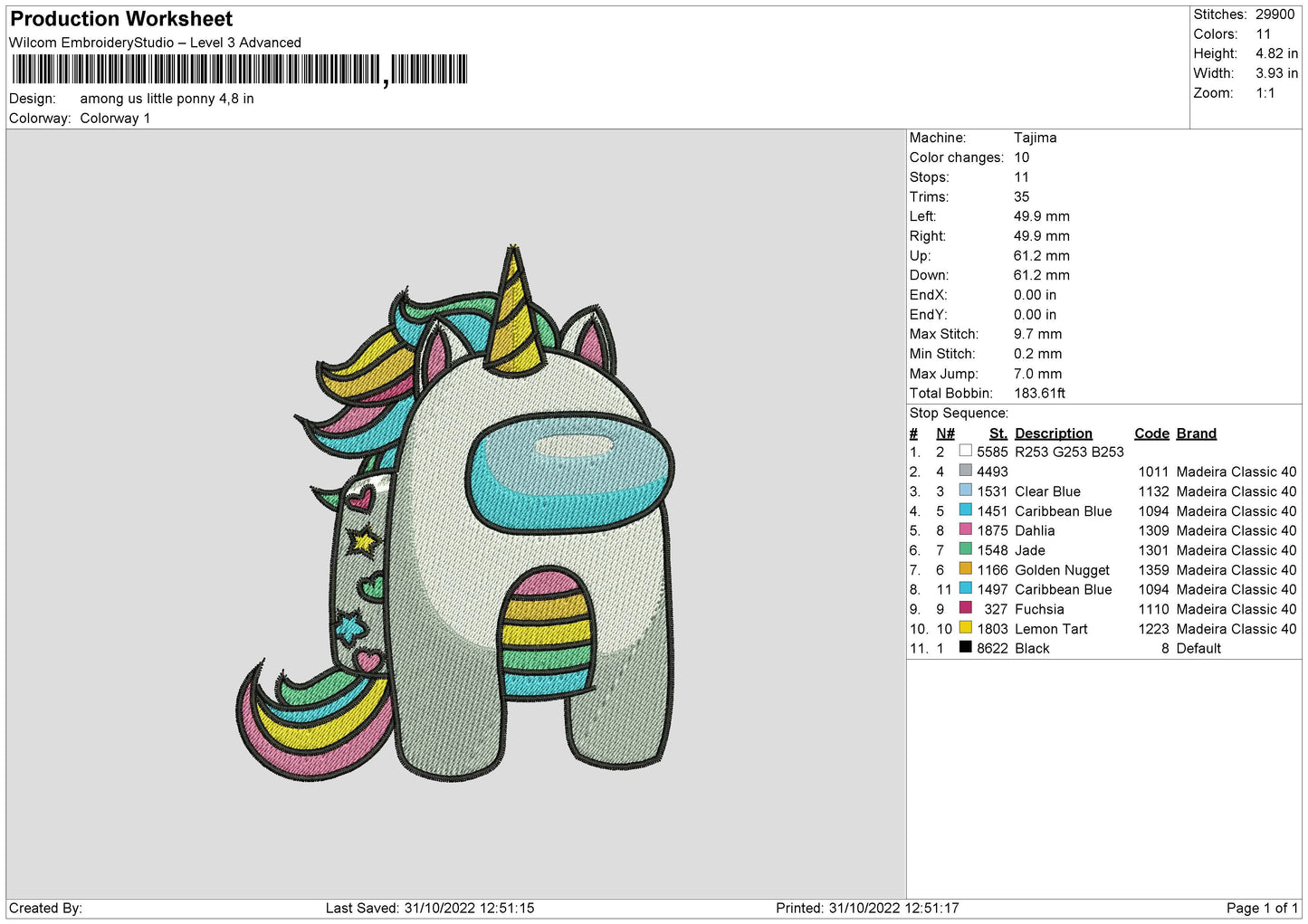Click stitch count 8622 in Black row
This screenshot has width=1308, height=924.
click(x=992, y=649)
